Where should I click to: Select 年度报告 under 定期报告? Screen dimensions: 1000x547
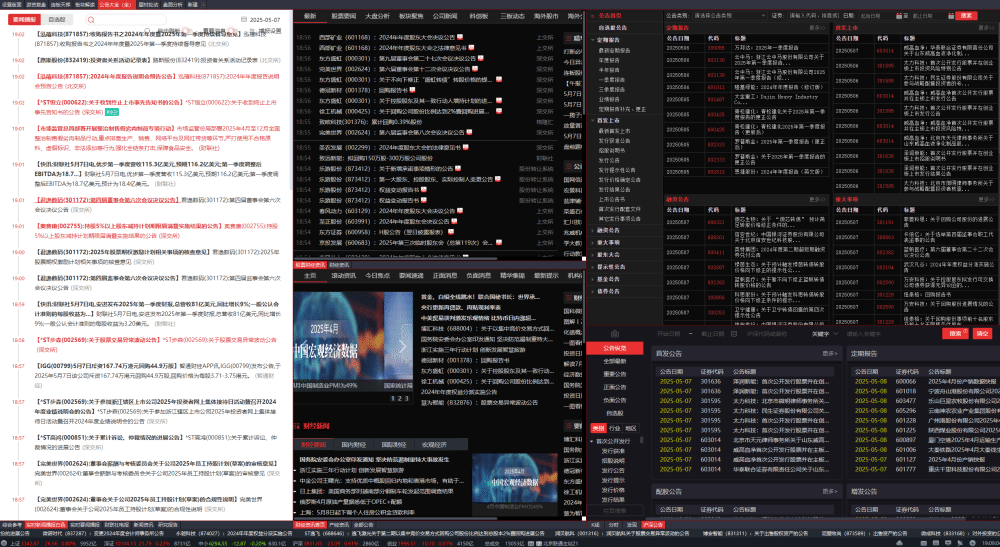click(609, 60)
